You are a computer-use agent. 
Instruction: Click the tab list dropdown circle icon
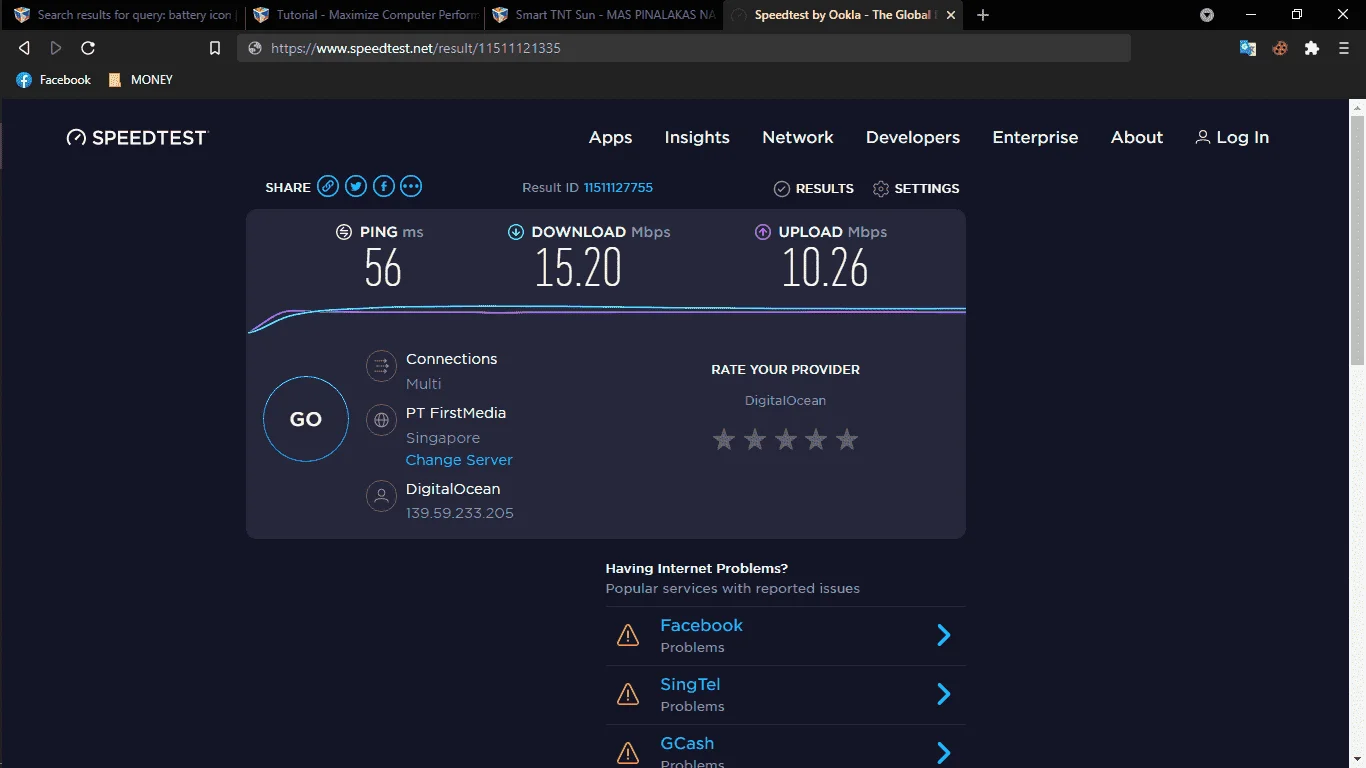pos(1207,15)
